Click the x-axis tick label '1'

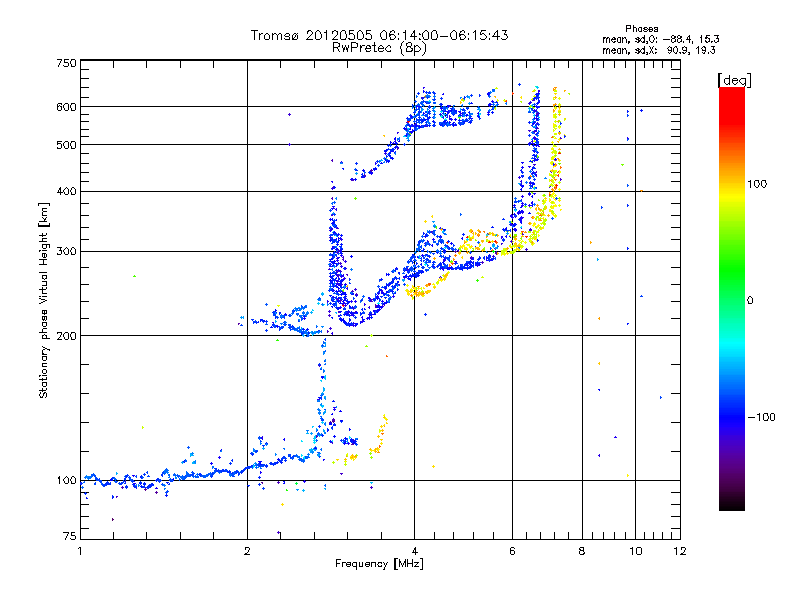tap(80, 551)
